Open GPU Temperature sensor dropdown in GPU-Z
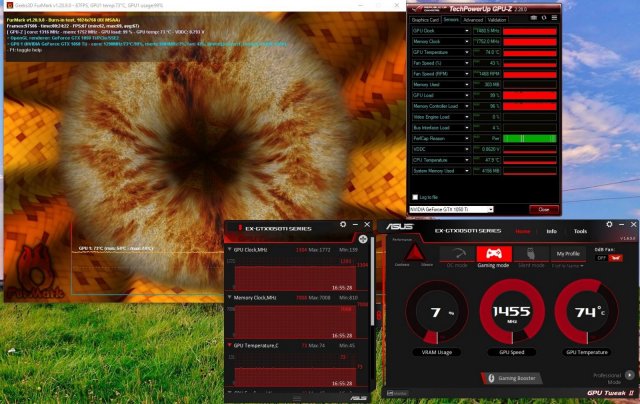 tap(467, 52)
